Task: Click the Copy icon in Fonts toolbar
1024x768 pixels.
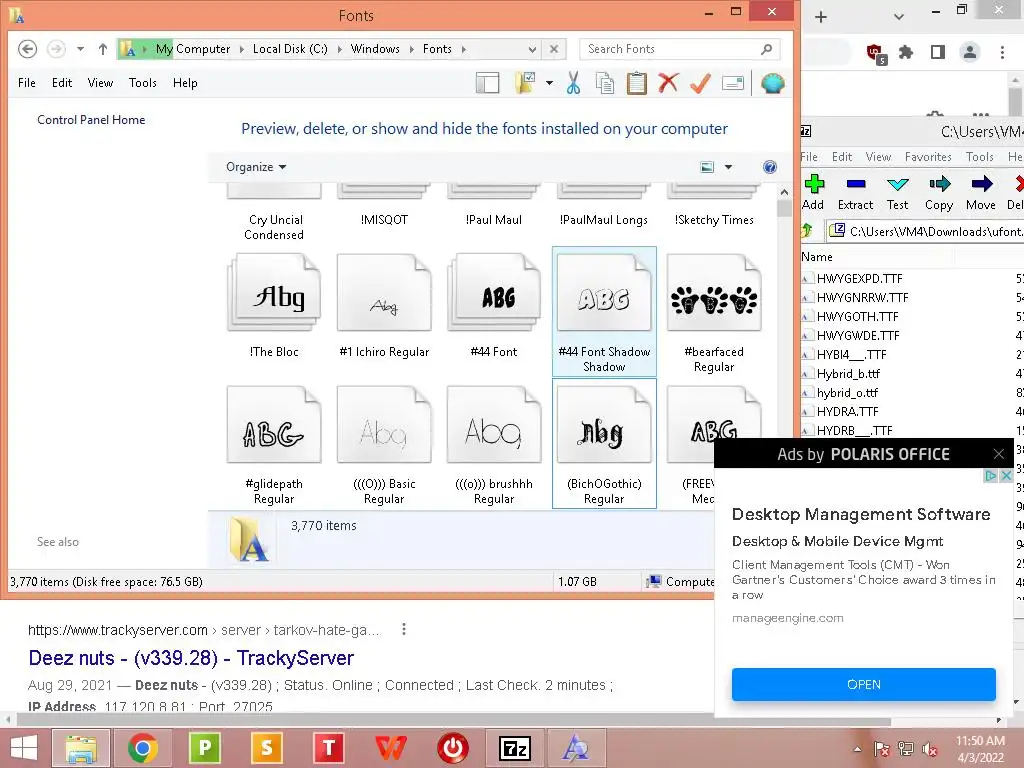Action: click(x=605, y=83)
